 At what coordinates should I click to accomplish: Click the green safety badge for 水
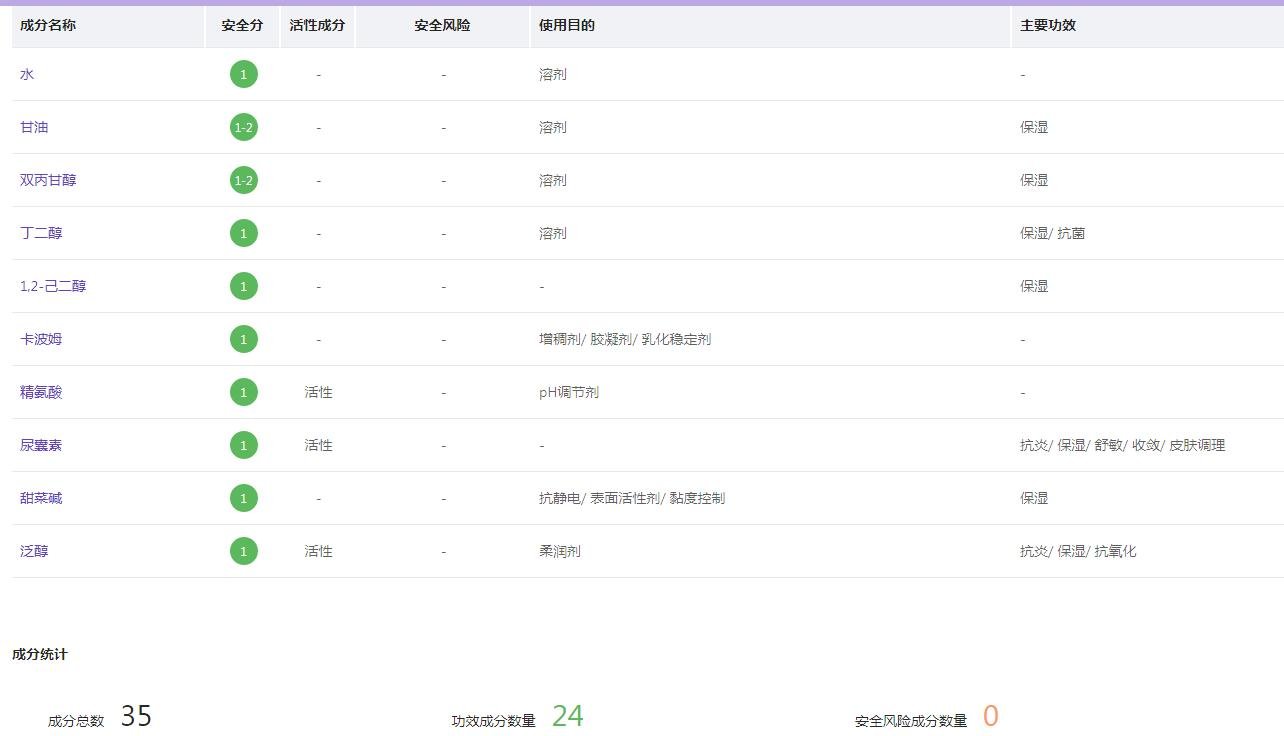(x=243, y=74)
